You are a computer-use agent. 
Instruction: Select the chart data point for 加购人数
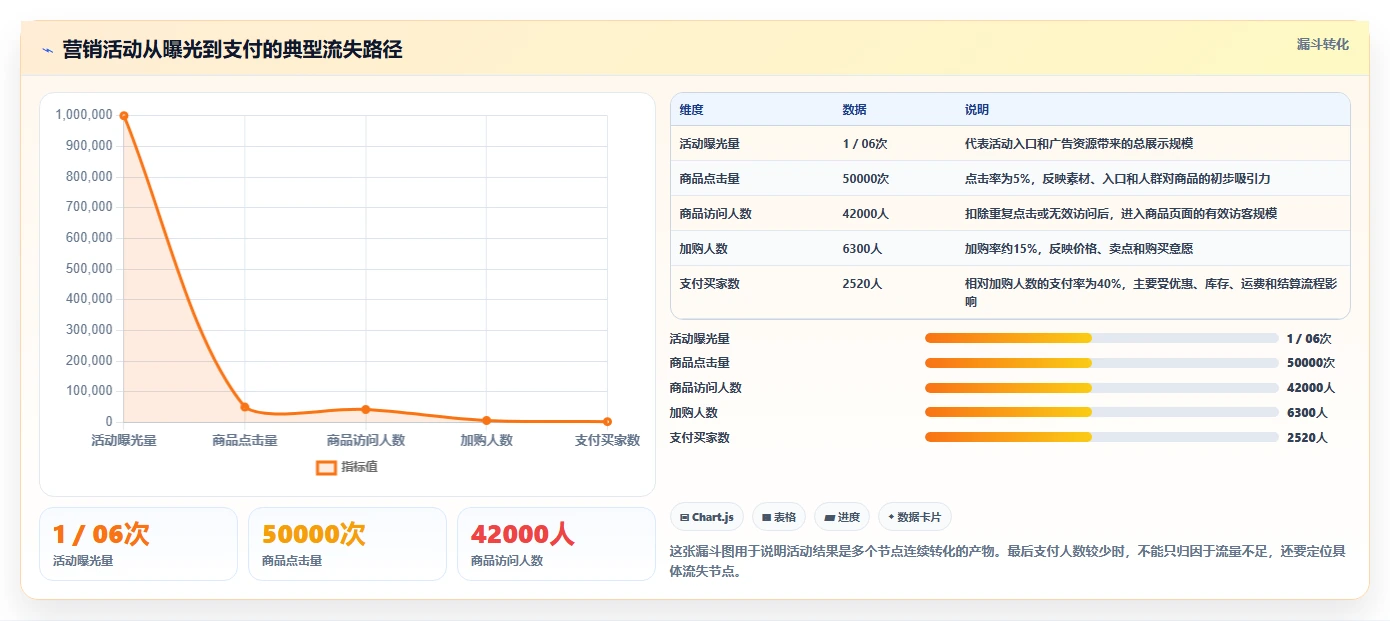pos(487,420)
